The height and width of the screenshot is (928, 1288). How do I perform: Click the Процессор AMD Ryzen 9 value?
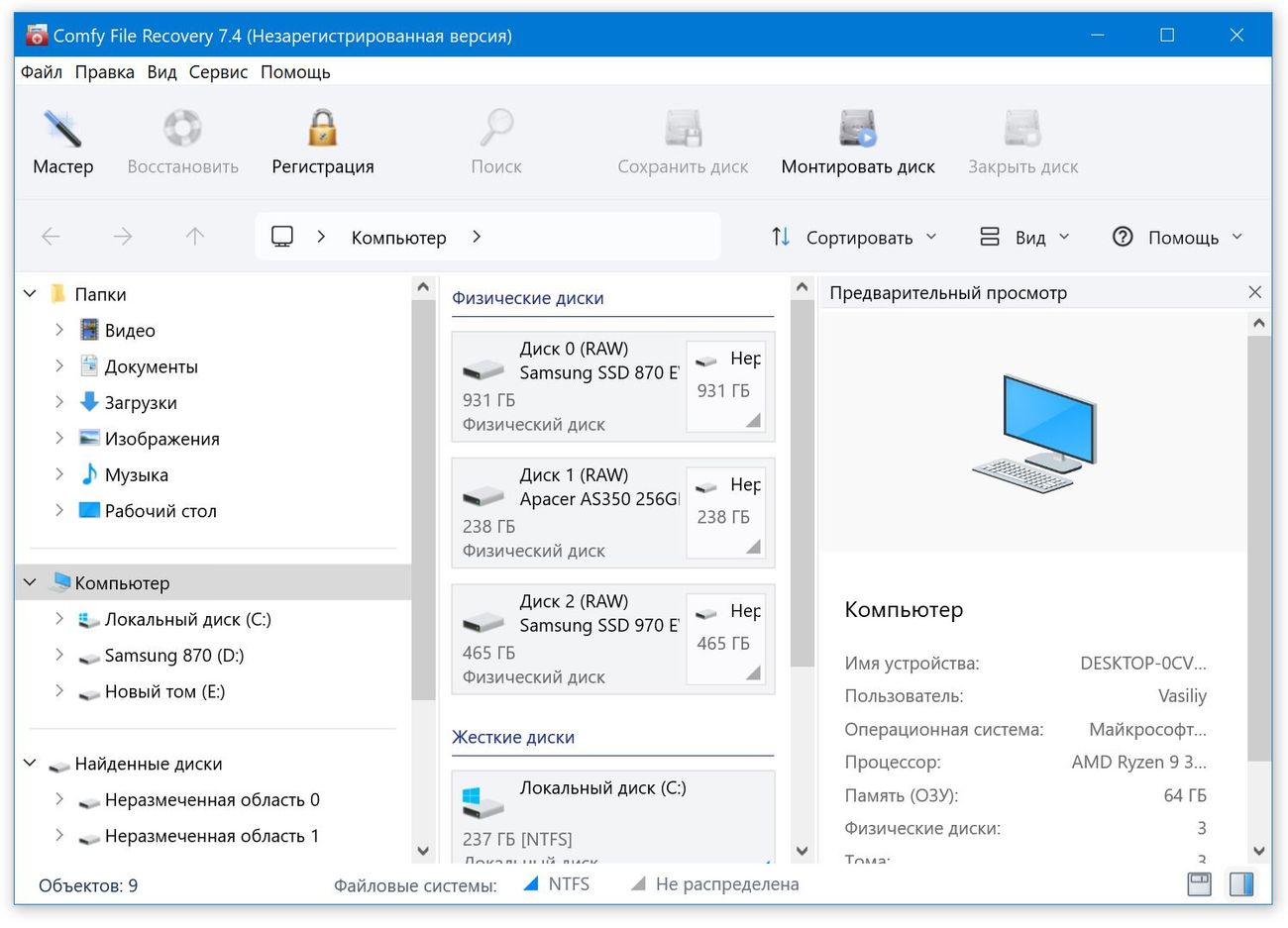[1139, 763]
